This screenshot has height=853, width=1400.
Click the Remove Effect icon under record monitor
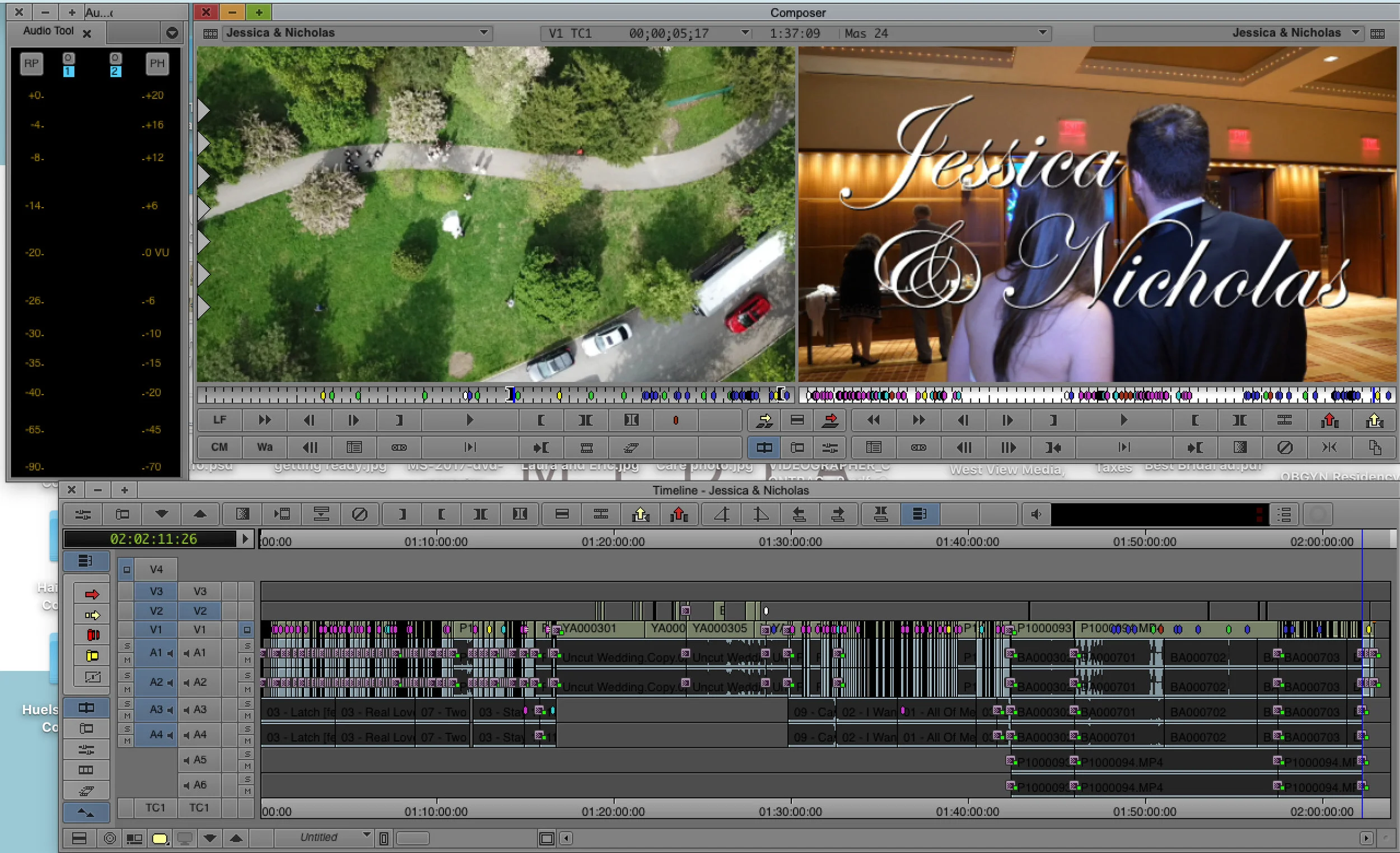(1285, 448)
